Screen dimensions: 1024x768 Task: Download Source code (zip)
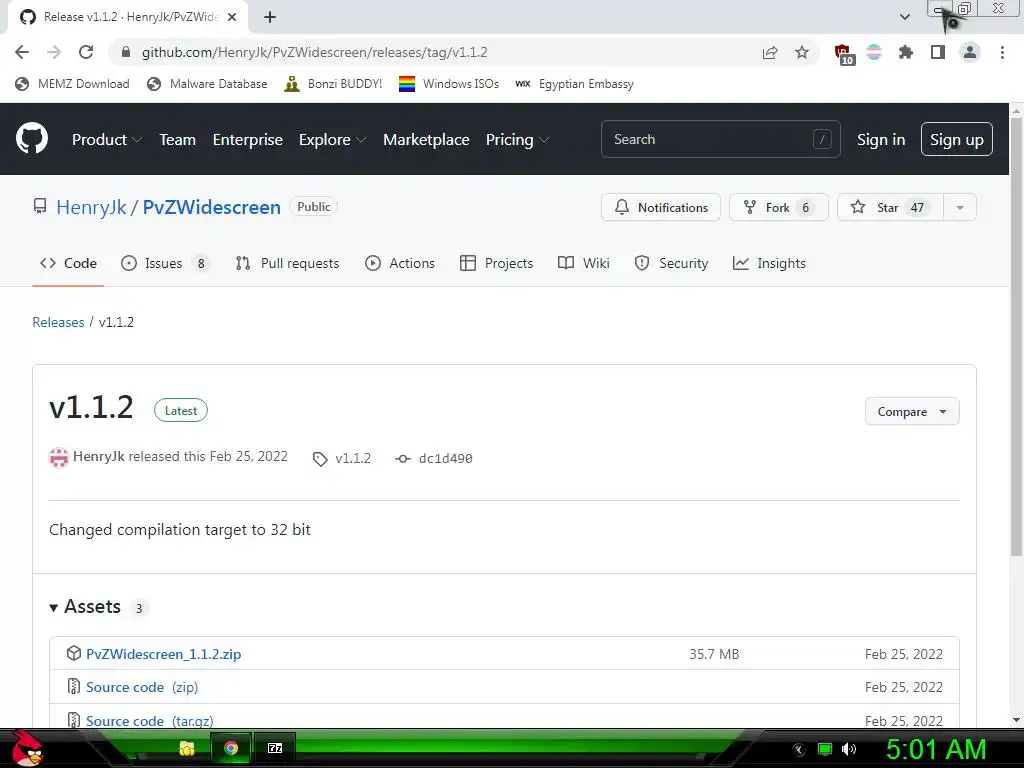click(142, 687)
